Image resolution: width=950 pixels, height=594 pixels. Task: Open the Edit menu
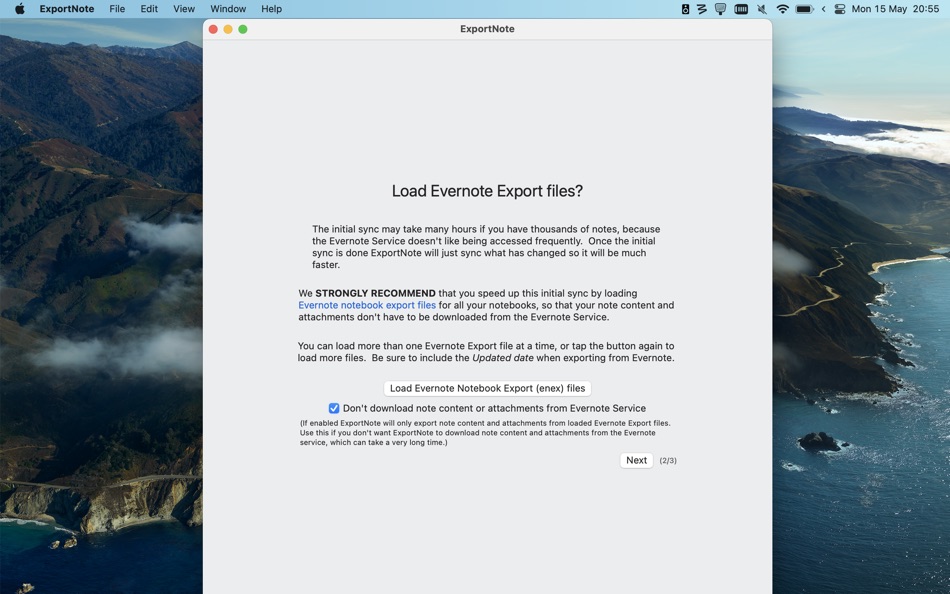pyautogui.click(x=149, y=9)
